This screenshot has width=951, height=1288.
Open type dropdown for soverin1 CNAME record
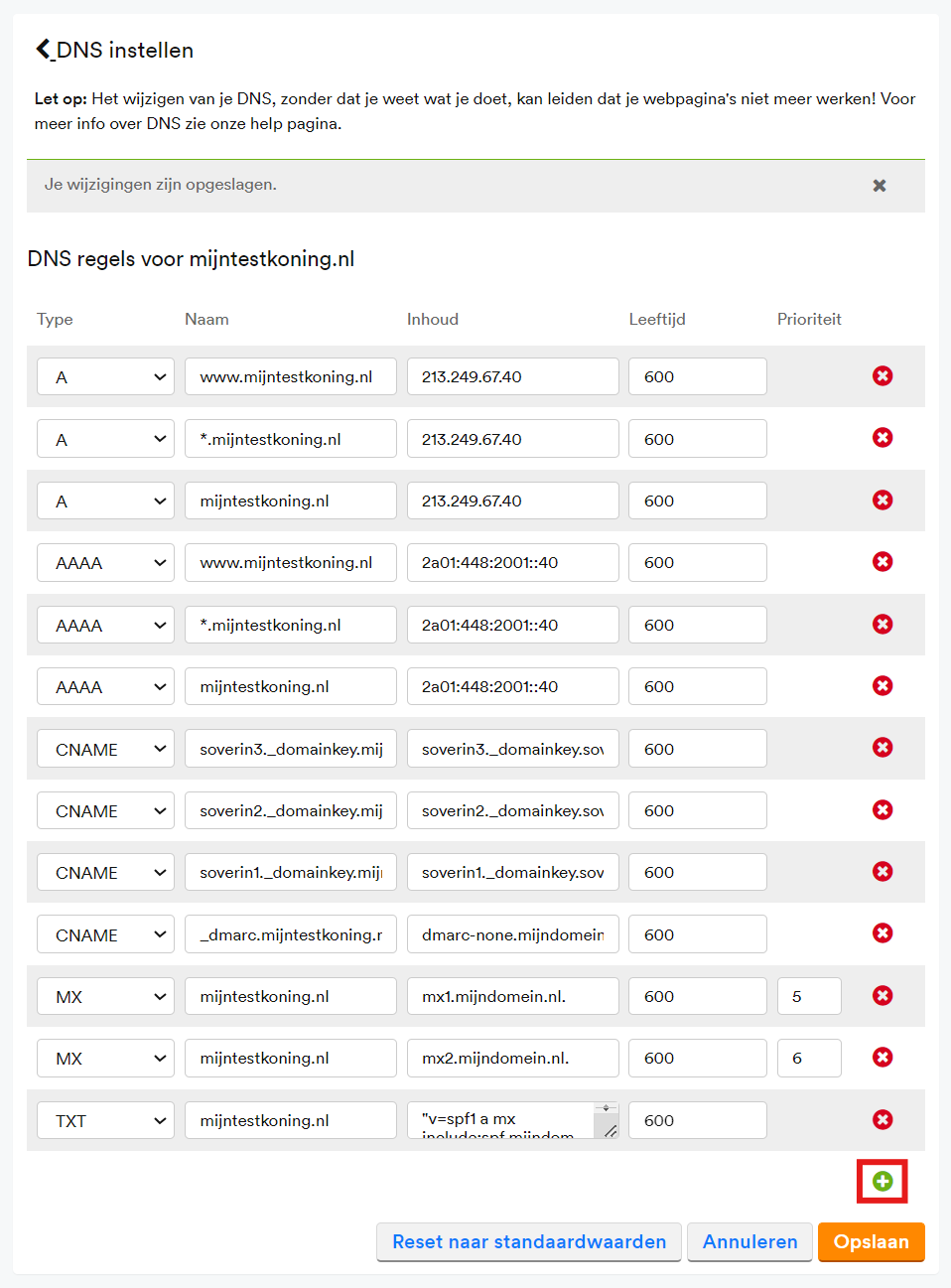point(105,873)
